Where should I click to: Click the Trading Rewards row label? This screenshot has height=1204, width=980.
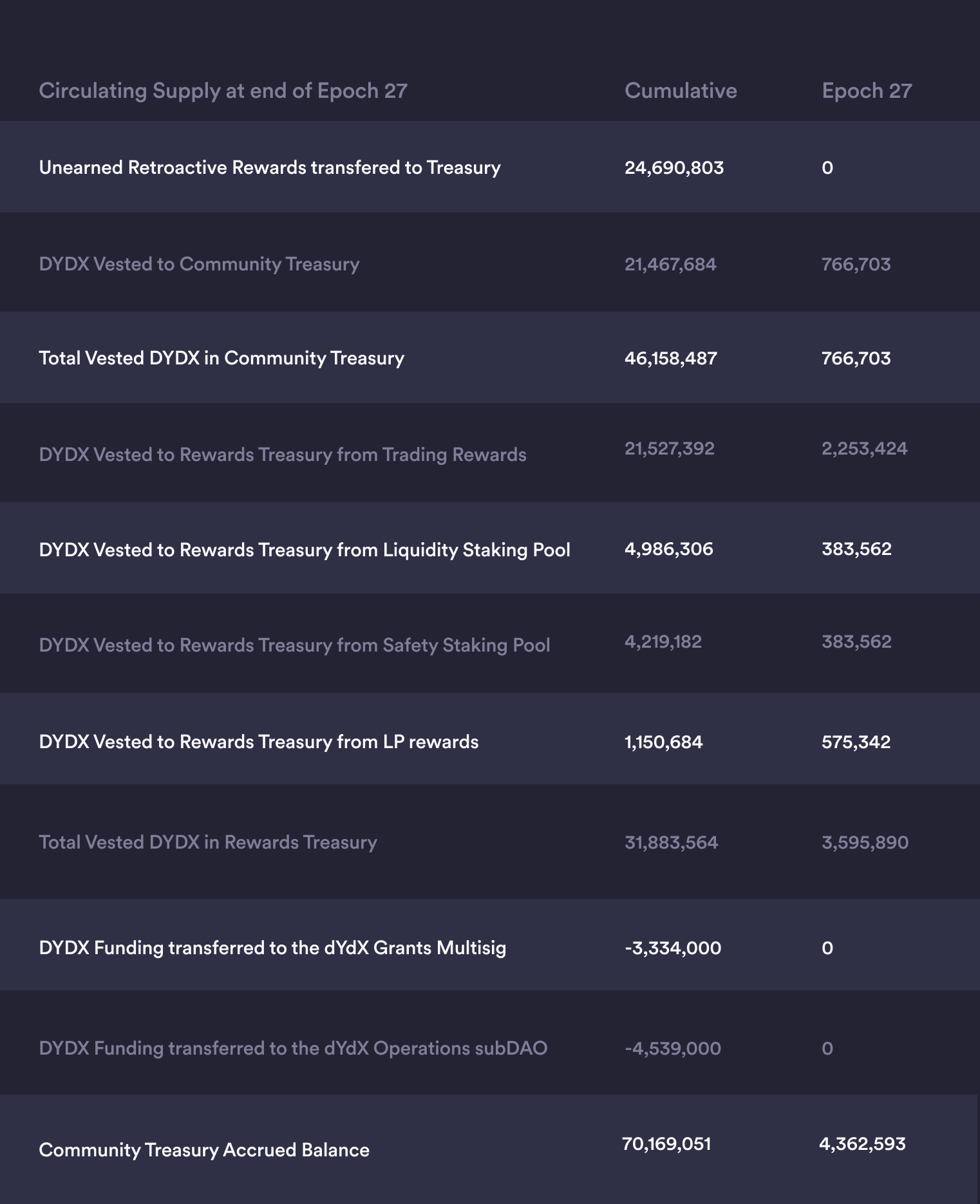[283, 455]
